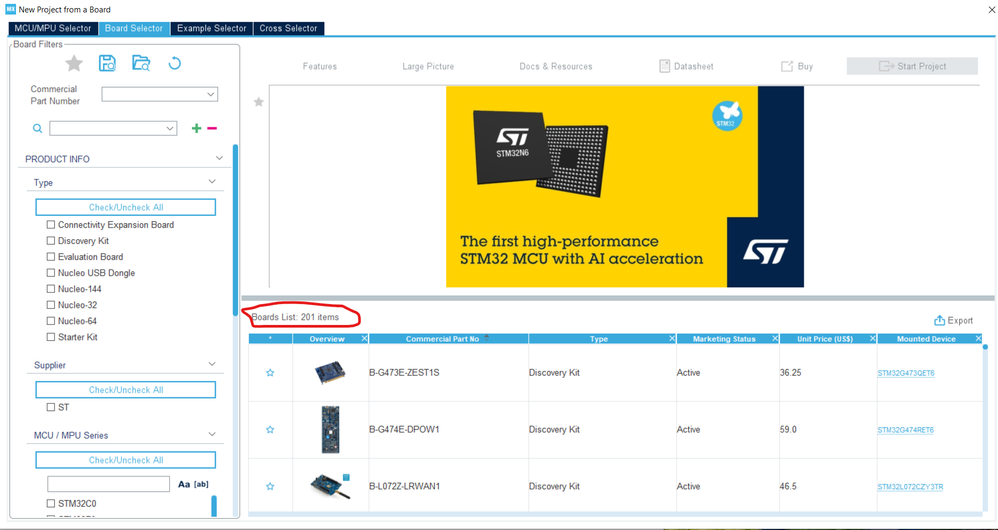The image size is (998, 530).
Task: Collapse the MCU / MPU Series group
Action: (x=213, y=435)
